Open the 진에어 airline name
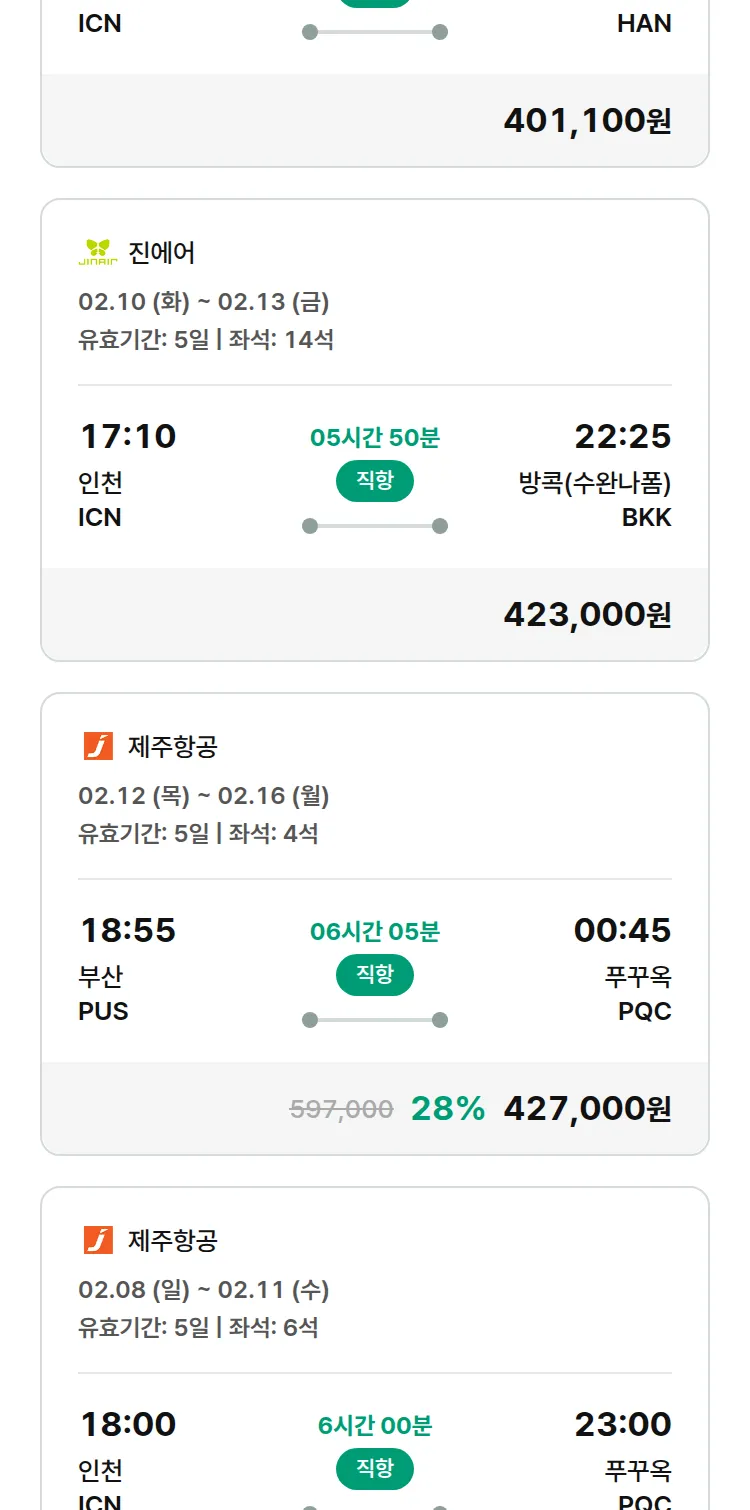This screenshot has width=750, height=1510. (x=162, y=252)
